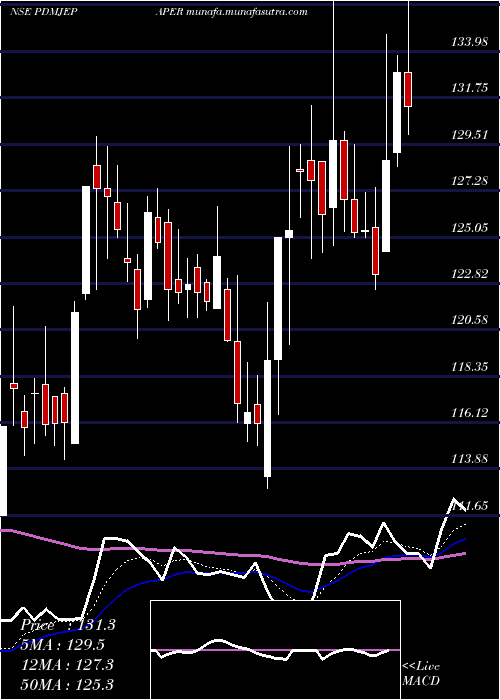500x700 pixels.
Task: Click the 129.51 price axis label
Action: pos(470,135)
